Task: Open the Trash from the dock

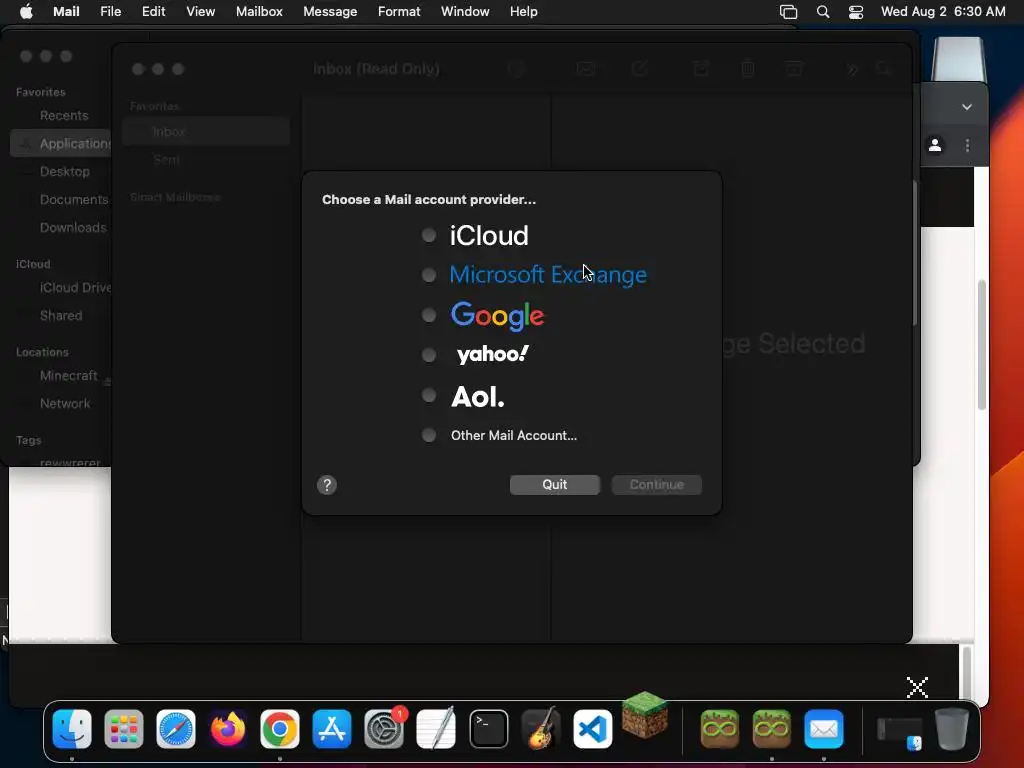Action: pyautogui.click(x=952, y=729)
